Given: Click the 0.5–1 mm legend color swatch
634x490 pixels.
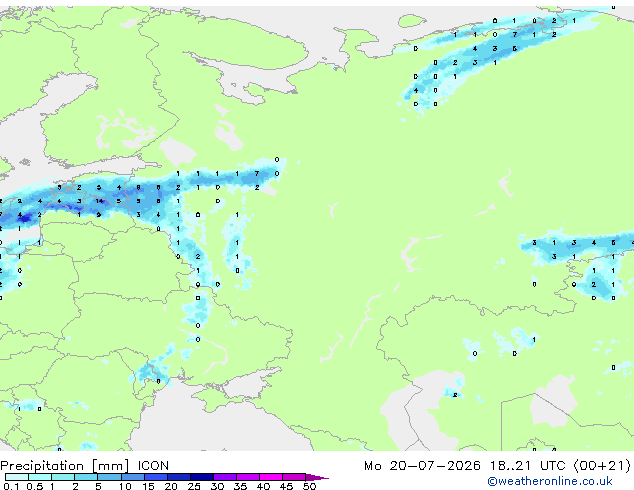Looking at the screenshot, I should [40, 477].
